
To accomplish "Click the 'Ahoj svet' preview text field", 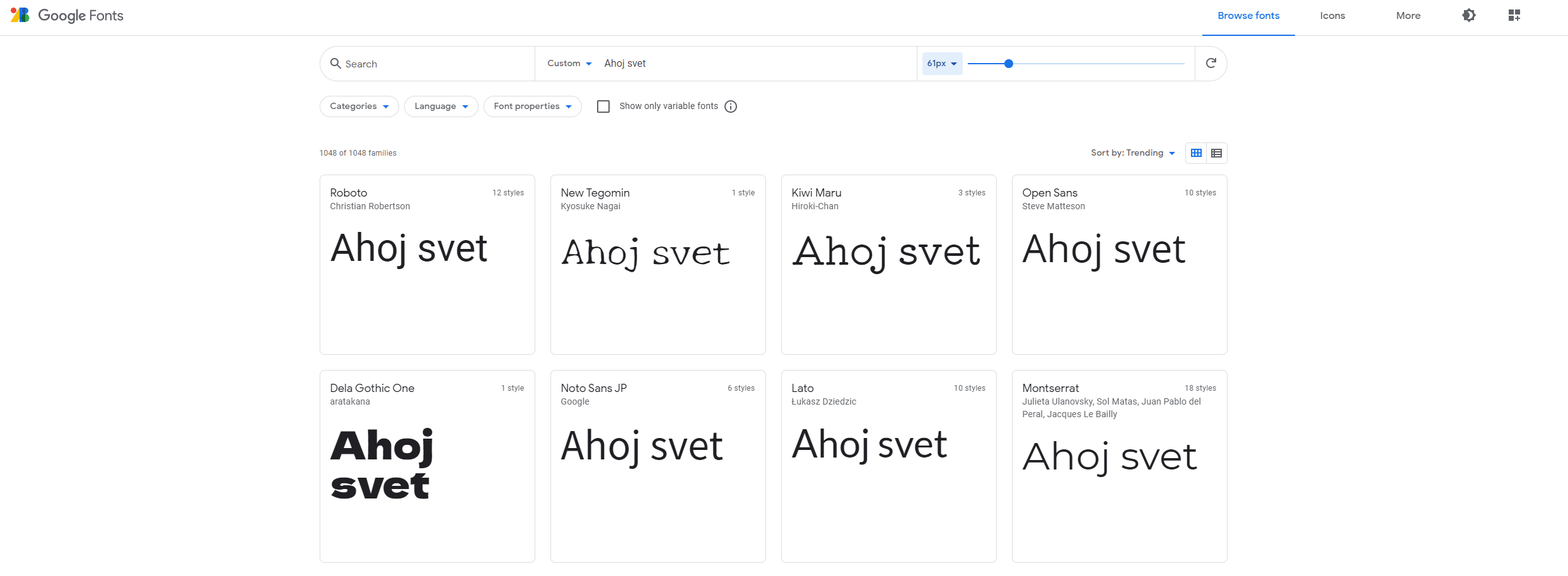I will (757, 64).
